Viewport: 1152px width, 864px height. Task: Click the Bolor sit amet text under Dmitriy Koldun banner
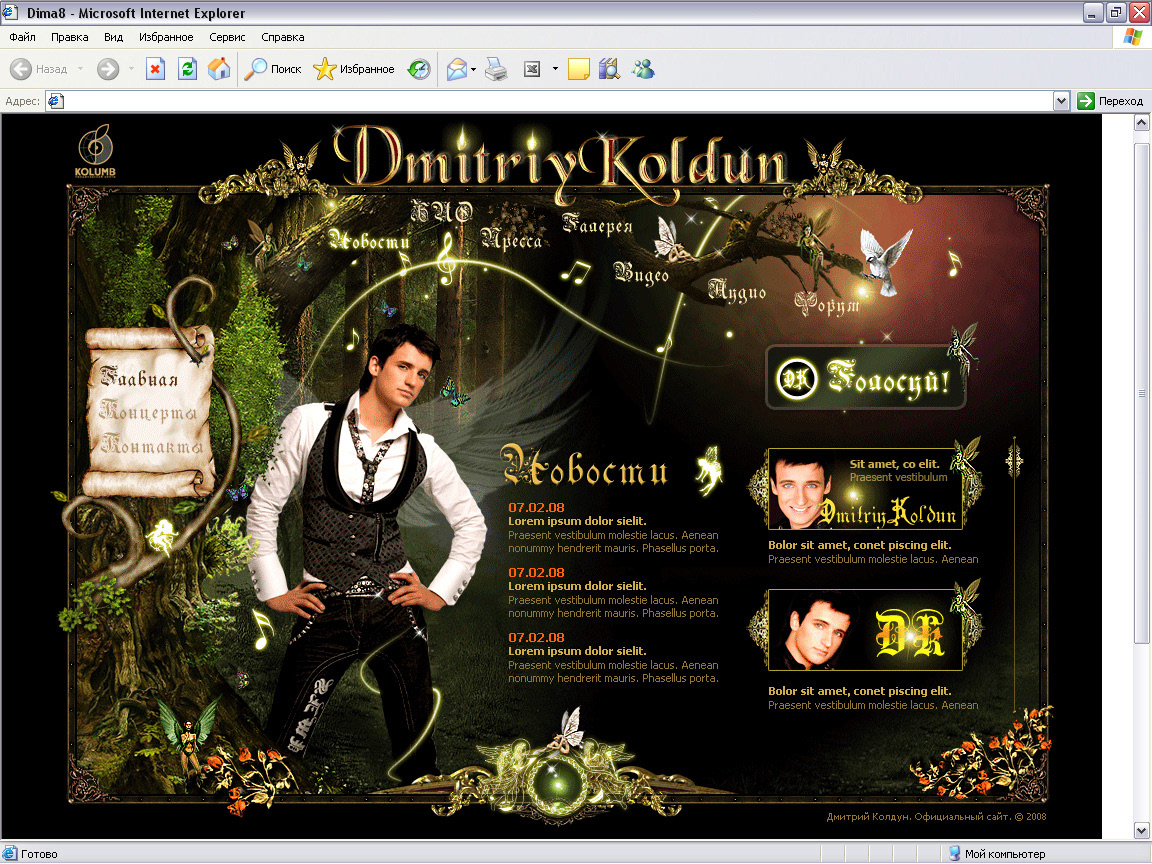point(860,545)
